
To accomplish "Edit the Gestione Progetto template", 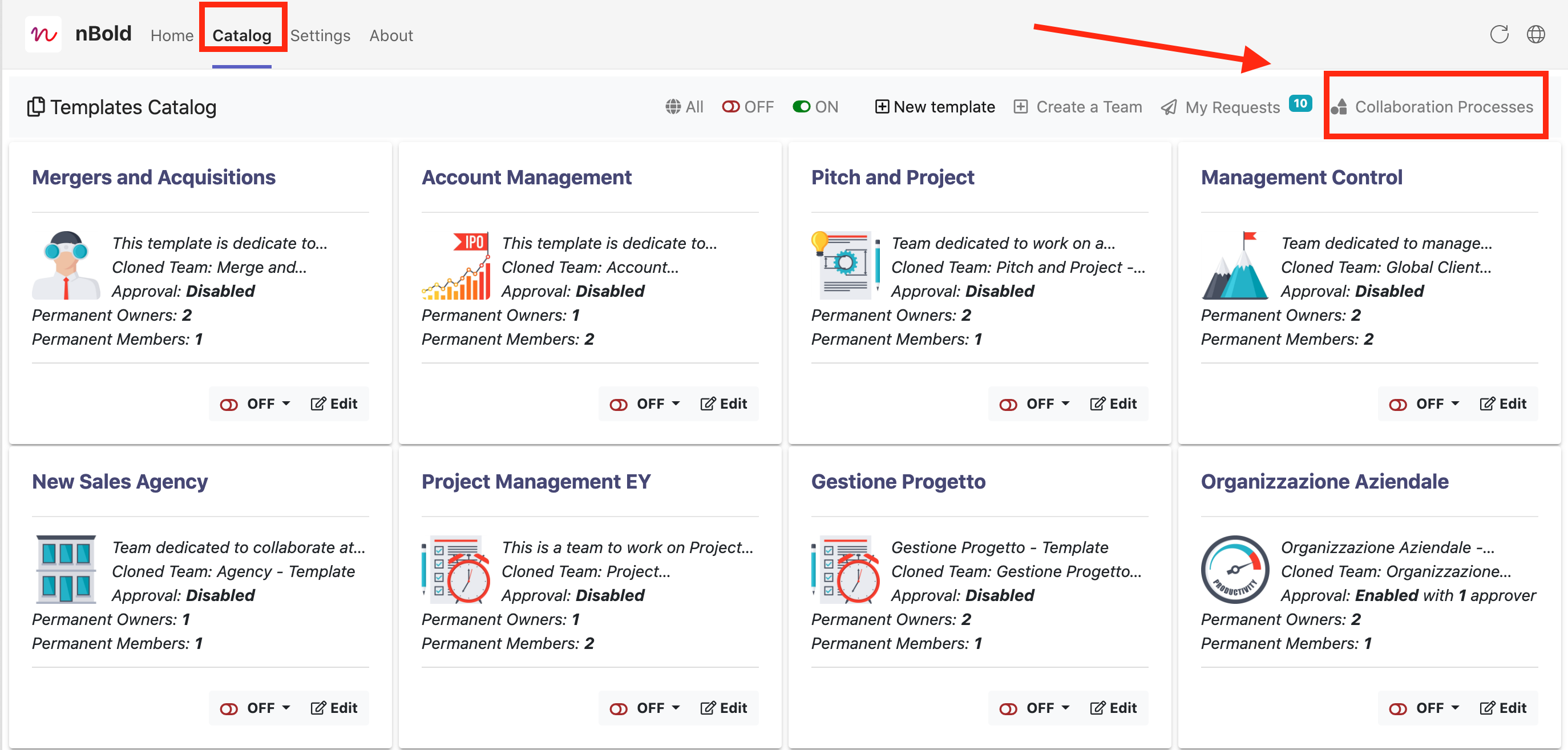I will [x=1113, y=708].
